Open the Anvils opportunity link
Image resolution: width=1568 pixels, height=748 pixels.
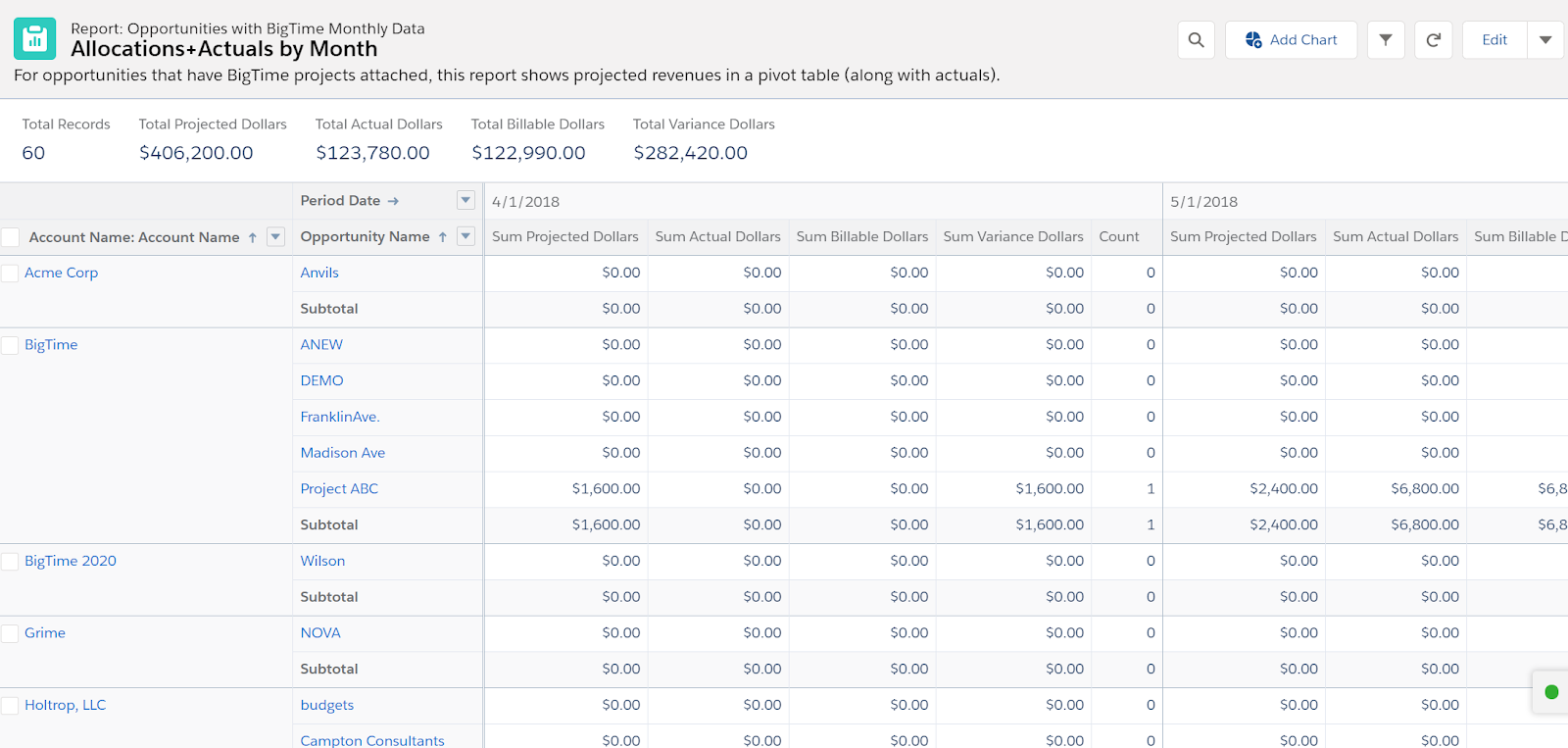(x=319, y=273)
